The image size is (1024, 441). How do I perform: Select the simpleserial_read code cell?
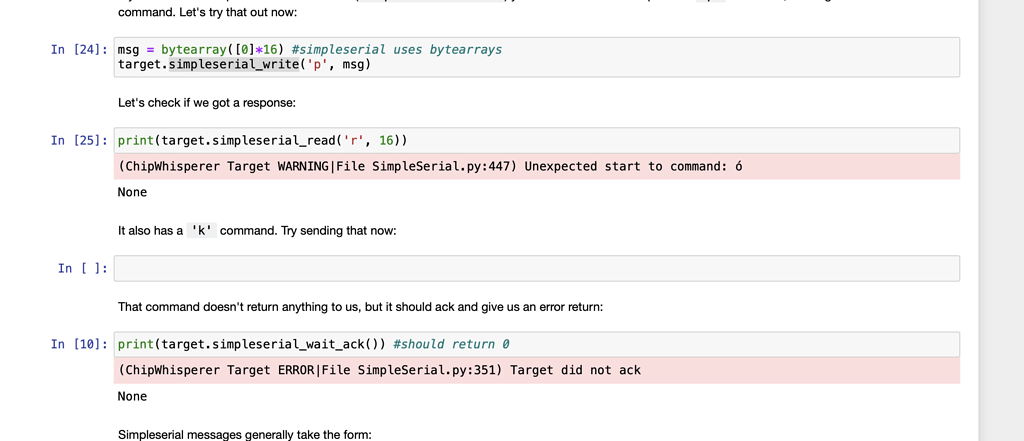pos(537,140)
